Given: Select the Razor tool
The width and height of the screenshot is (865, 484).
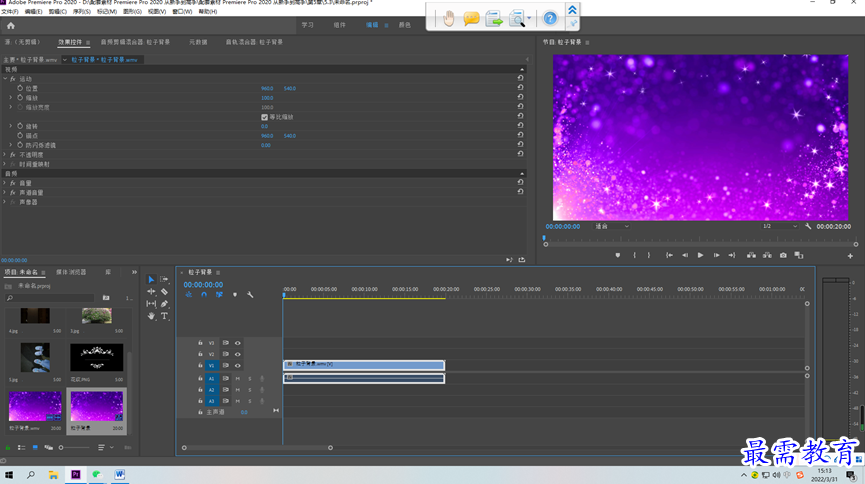Looking at the screenshot, I should point(164,291).
